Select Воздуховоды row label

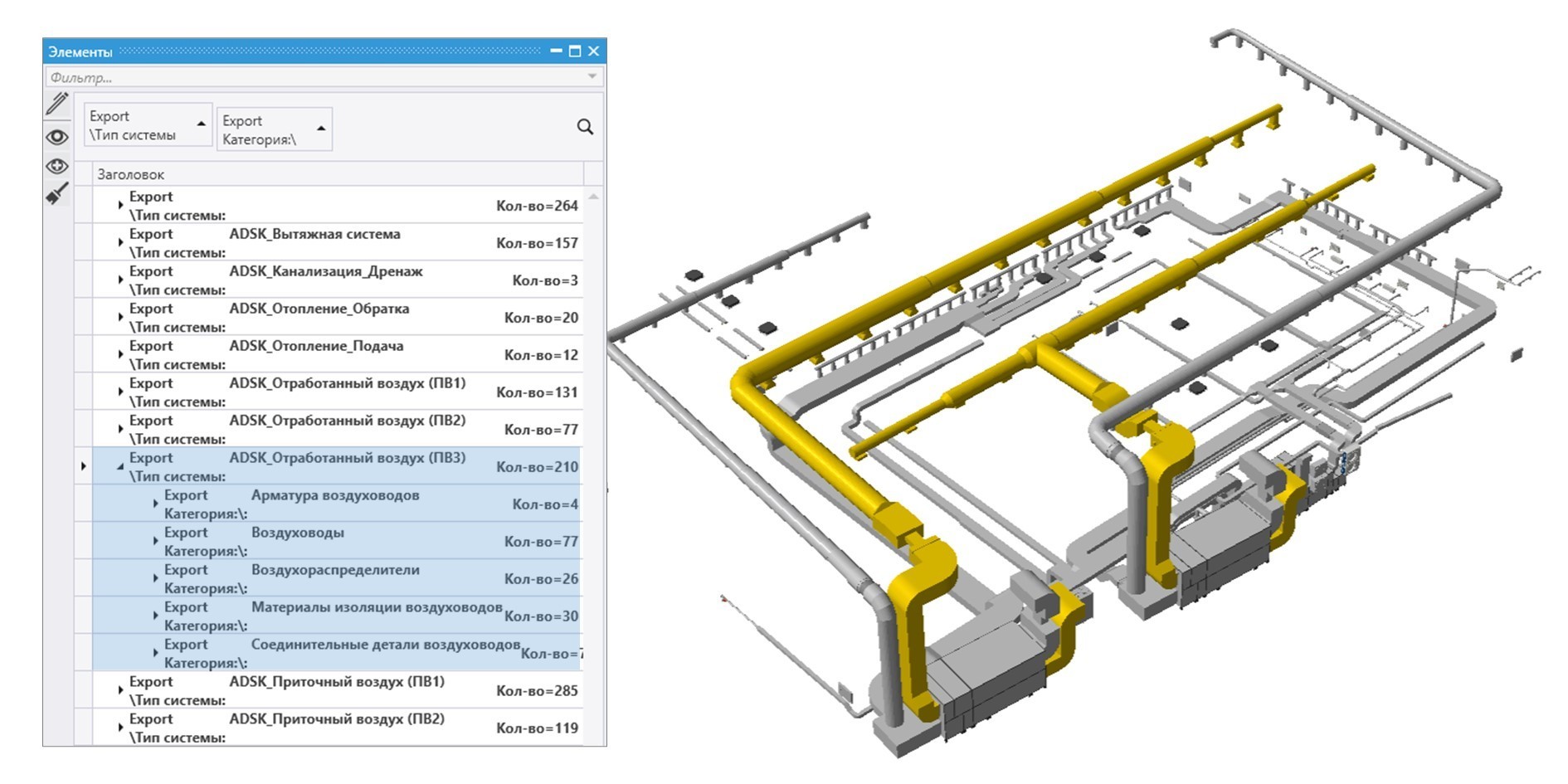point(298,533)
